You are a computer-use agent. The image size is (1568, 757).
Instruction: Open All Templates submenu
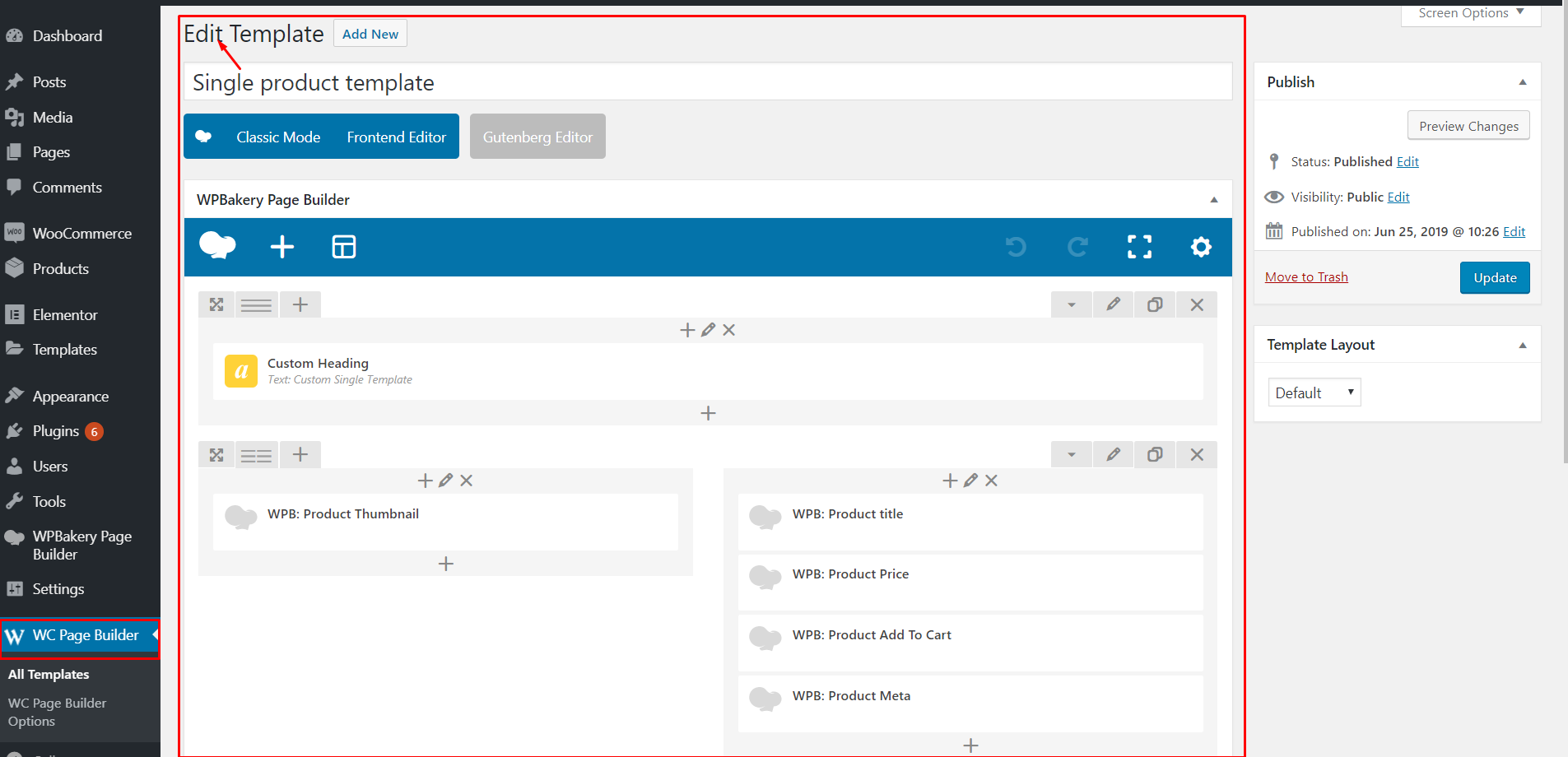point(49,675)
